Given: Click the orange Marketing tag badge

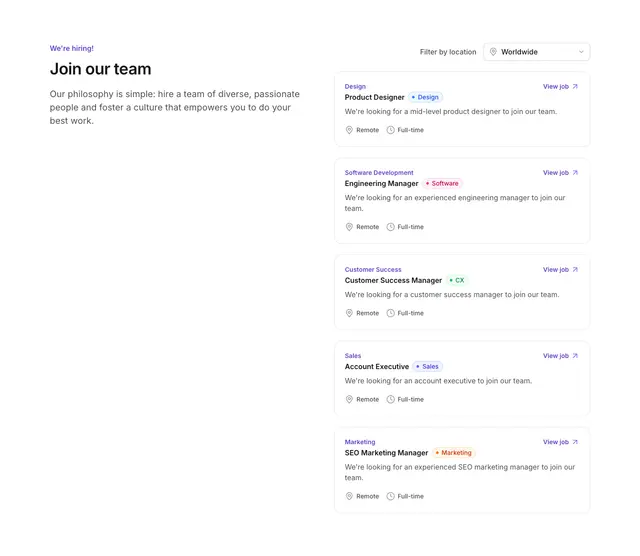Looking at the screenshot, I should pyautogui.click(x=454, y=452).
